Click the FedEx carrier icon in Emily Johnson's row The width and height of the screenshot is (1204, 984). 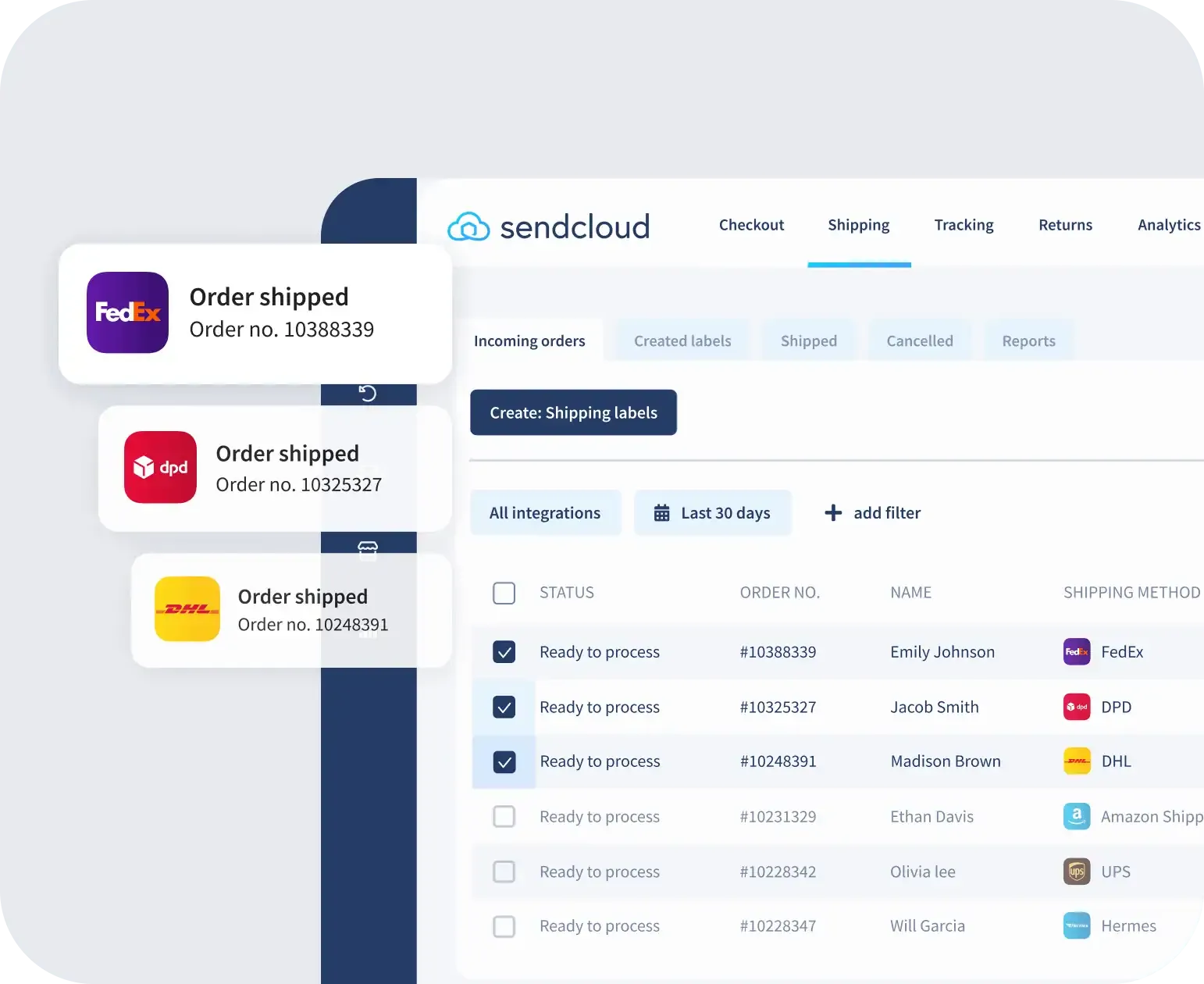click(1077, 651)
